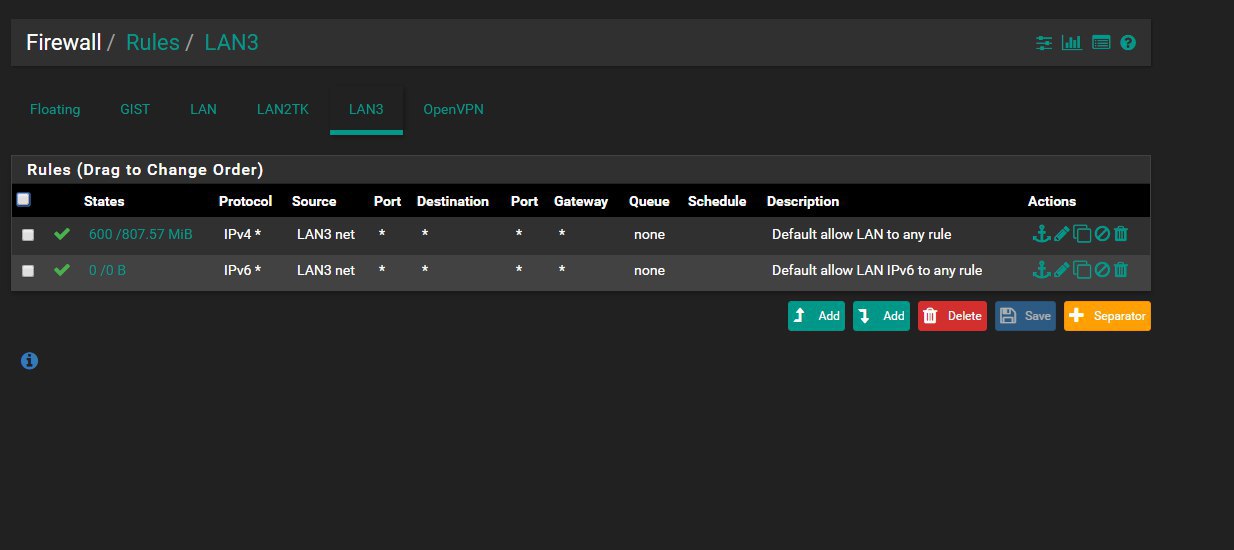
Task: Disable the IPv4 LAN3 rule
Action: tap(1102, 235)
